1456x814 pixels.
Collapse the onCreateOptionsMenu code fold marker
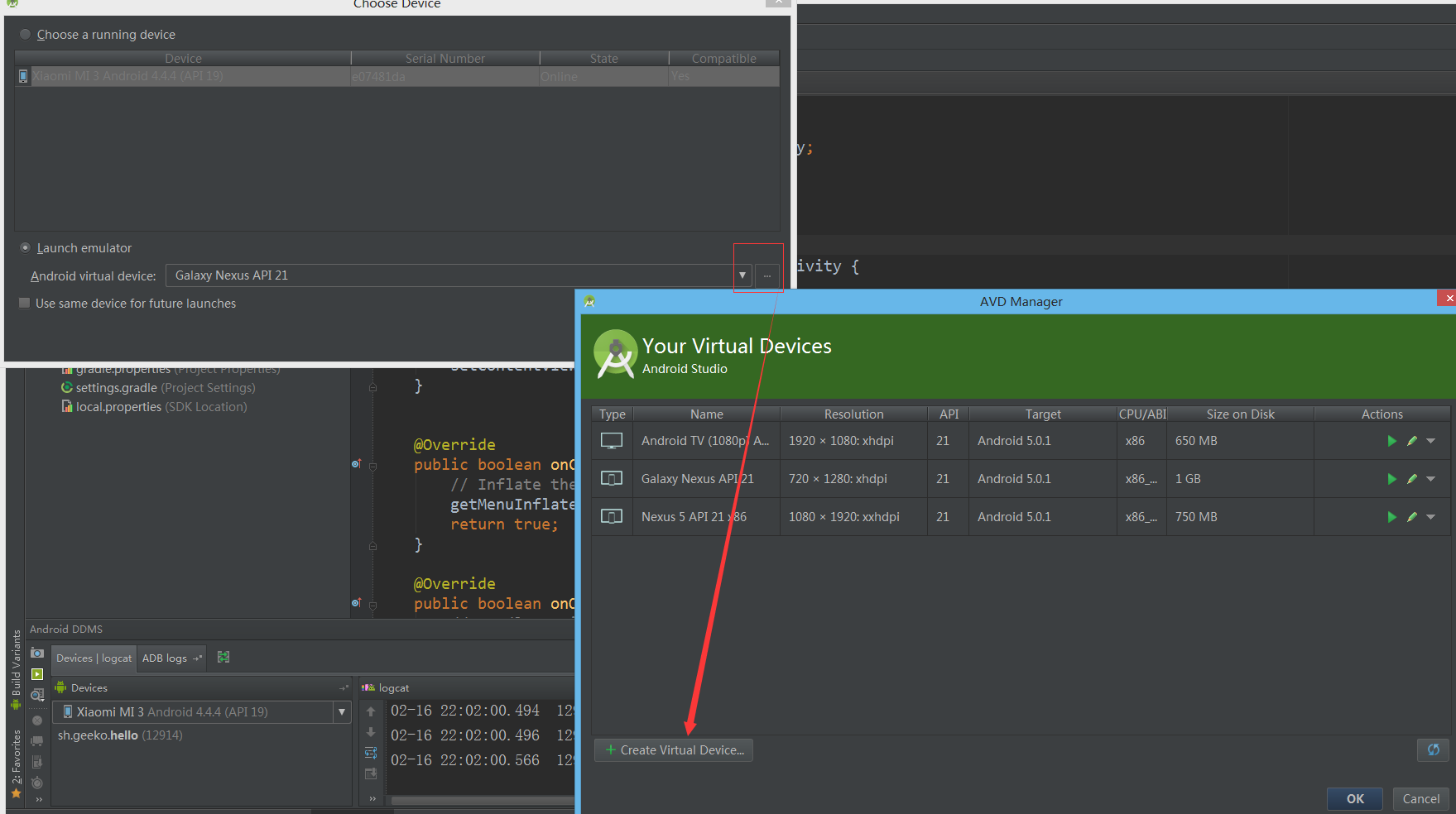[x=372, y=467]
